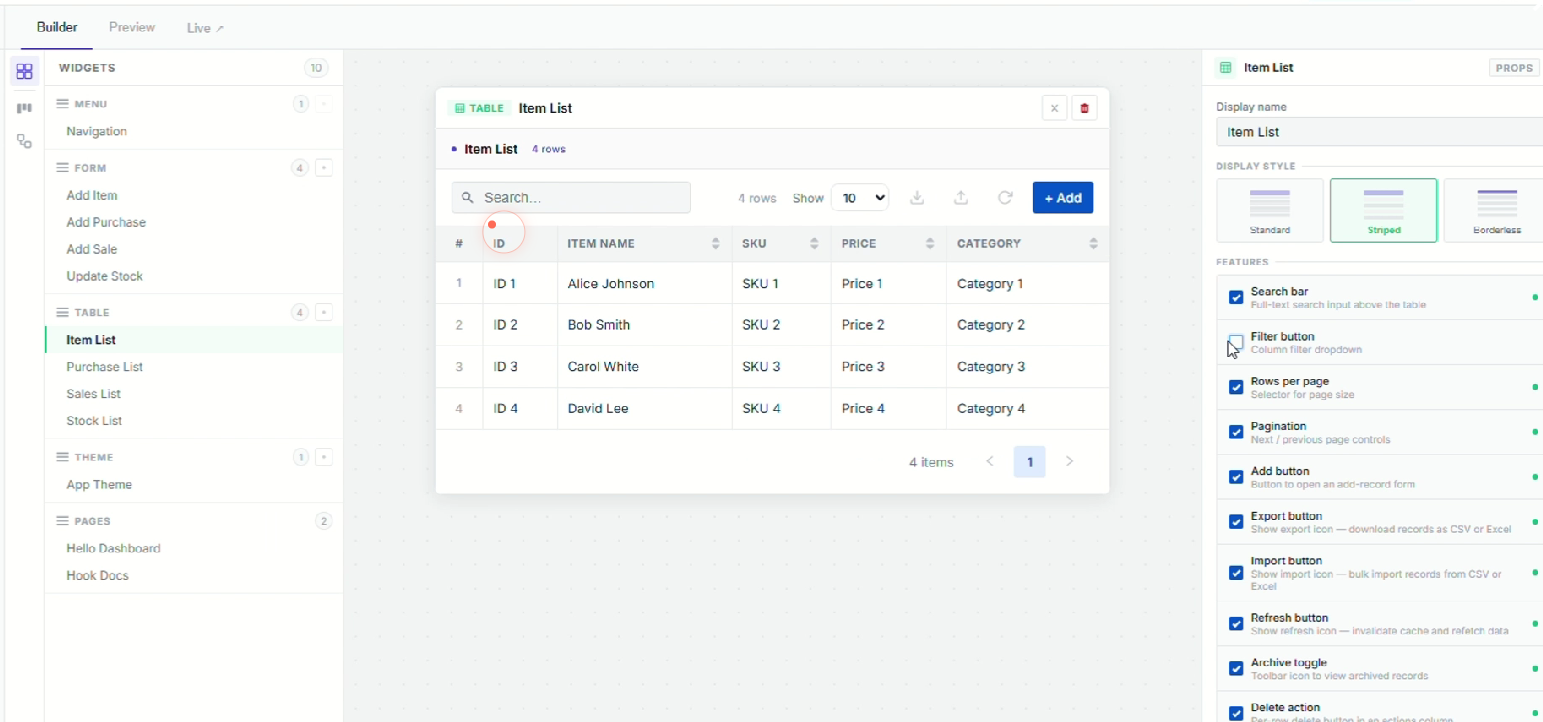Viewport: 1543px width, 722px height.
Task: Click the hamburger icon beside the MENU group
Action: (x=62, y=104)
